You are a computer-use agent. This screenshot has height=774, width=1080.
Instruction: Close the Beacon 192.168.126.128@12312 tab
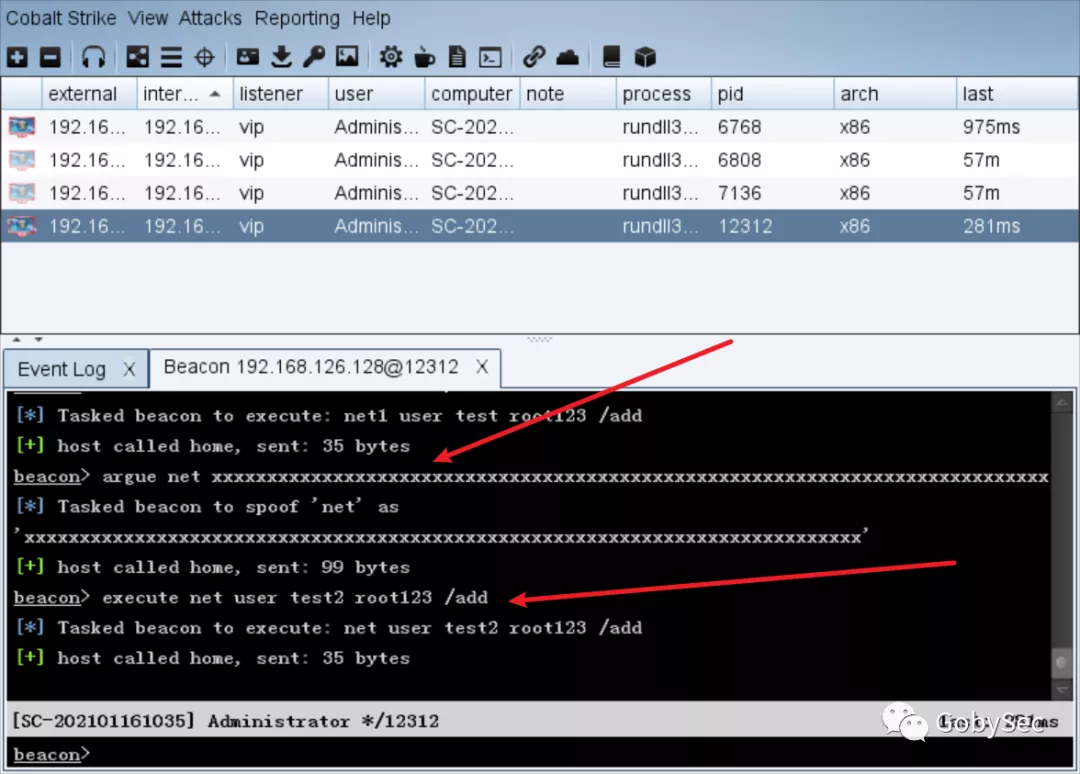tap(482, 367)
